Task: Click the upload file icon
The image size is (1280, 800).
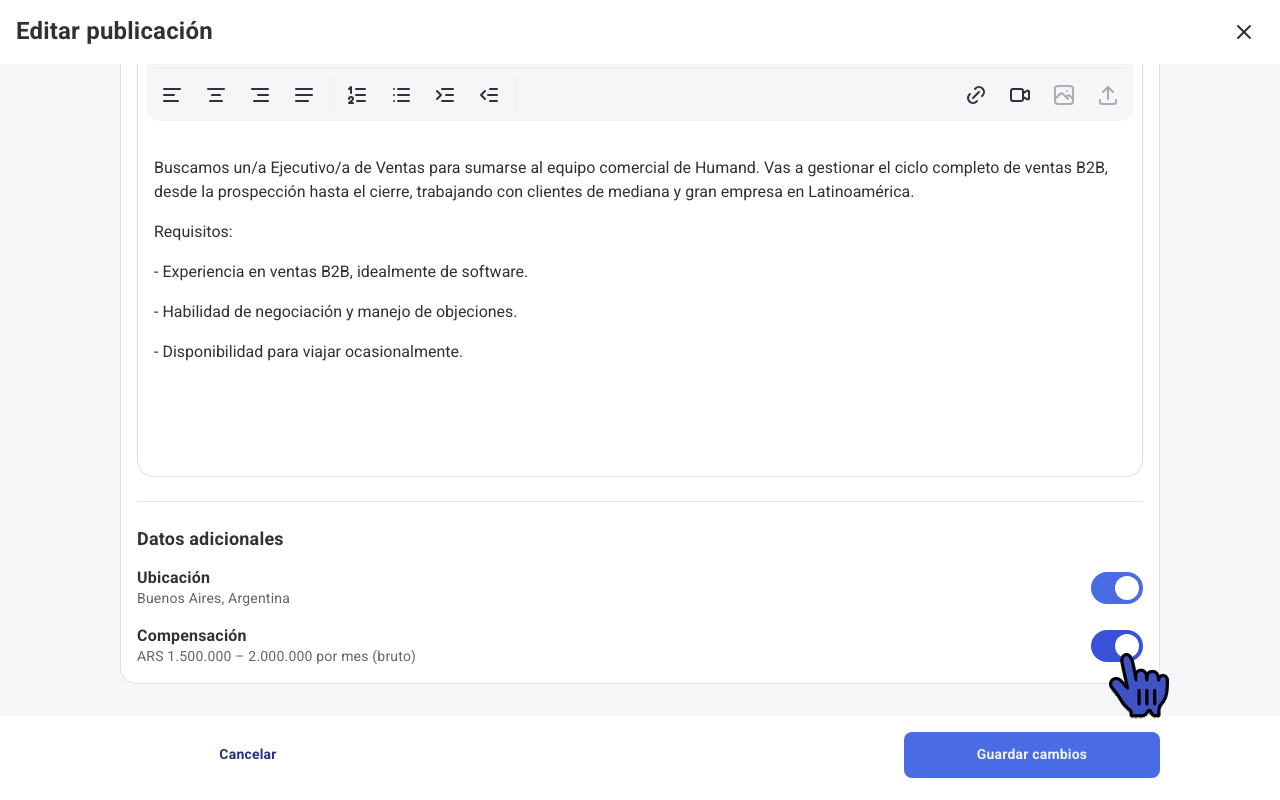Action: click(1108, 95)
